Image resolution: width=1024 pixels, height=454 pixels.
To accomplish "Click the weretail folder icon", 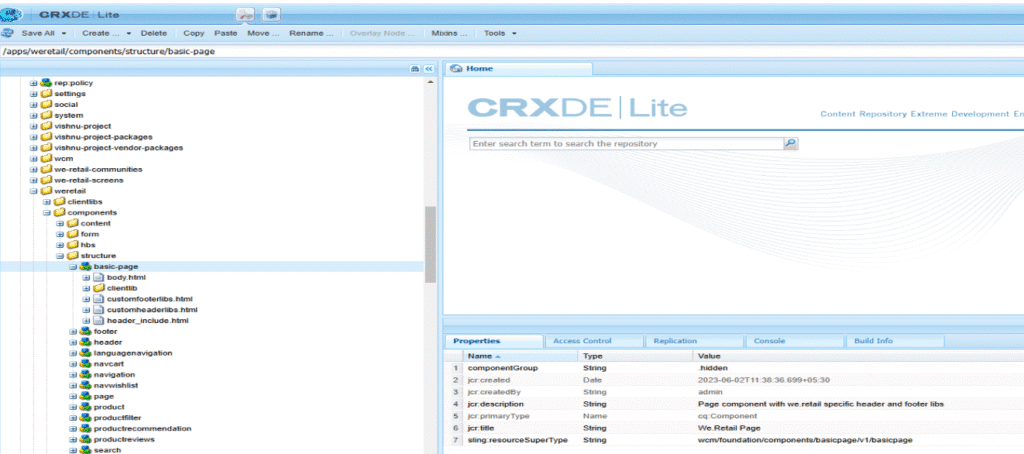I will point(46,191).
